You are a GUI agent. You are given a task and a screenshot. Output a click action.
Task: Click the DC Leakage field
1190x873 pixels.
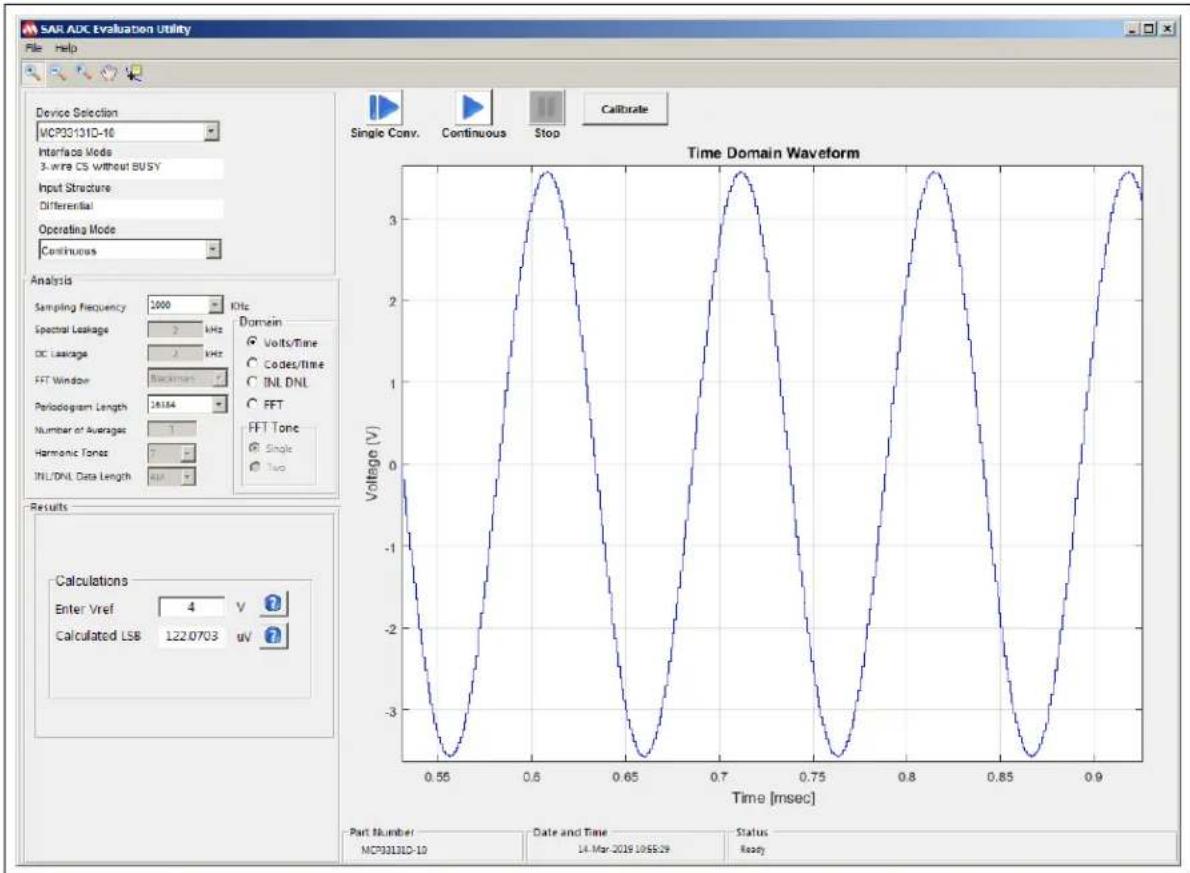pos(175,353)
